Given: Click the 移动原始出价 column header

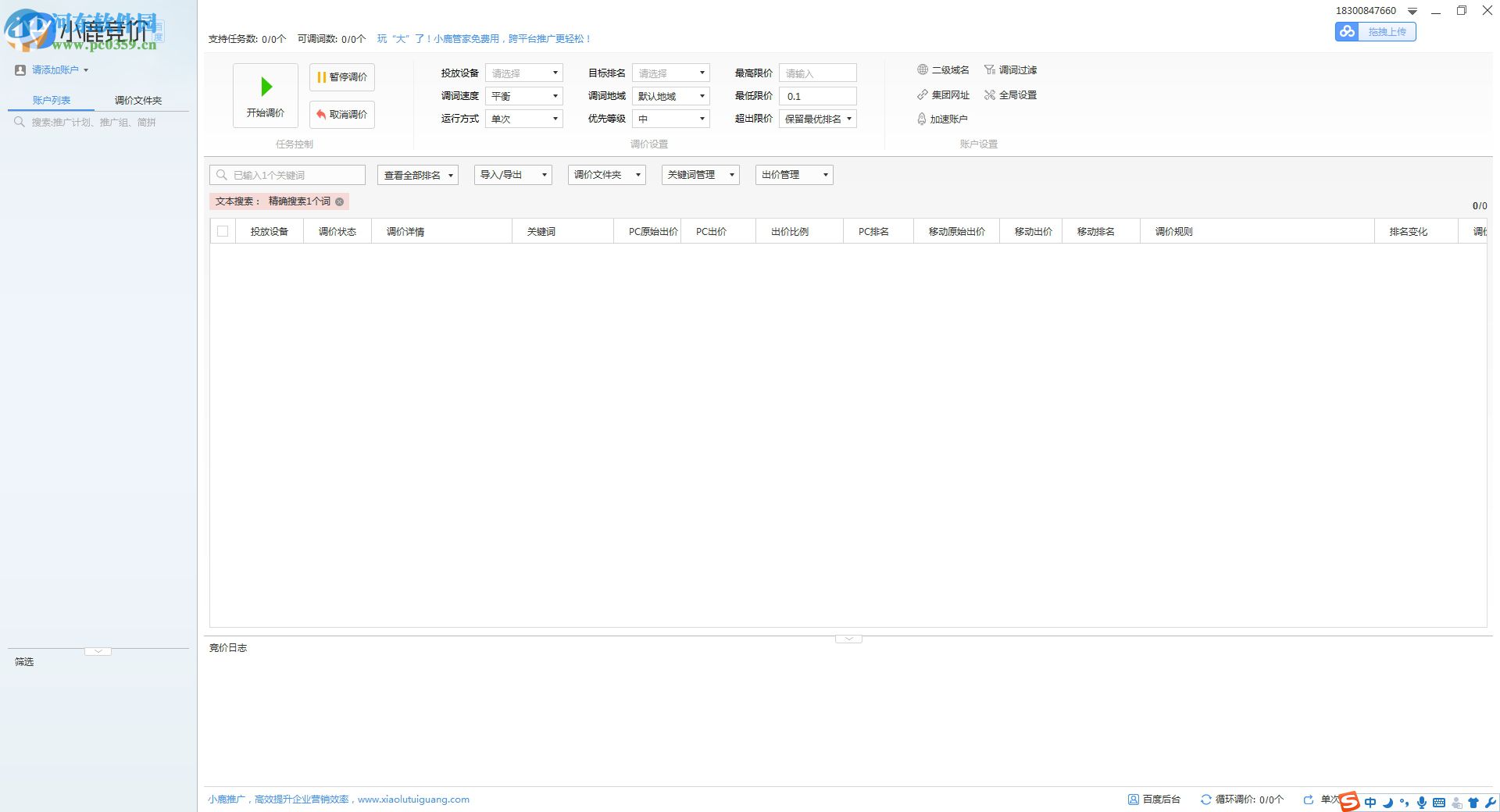Looking at the screenshot, I should (x=956, y=231).
